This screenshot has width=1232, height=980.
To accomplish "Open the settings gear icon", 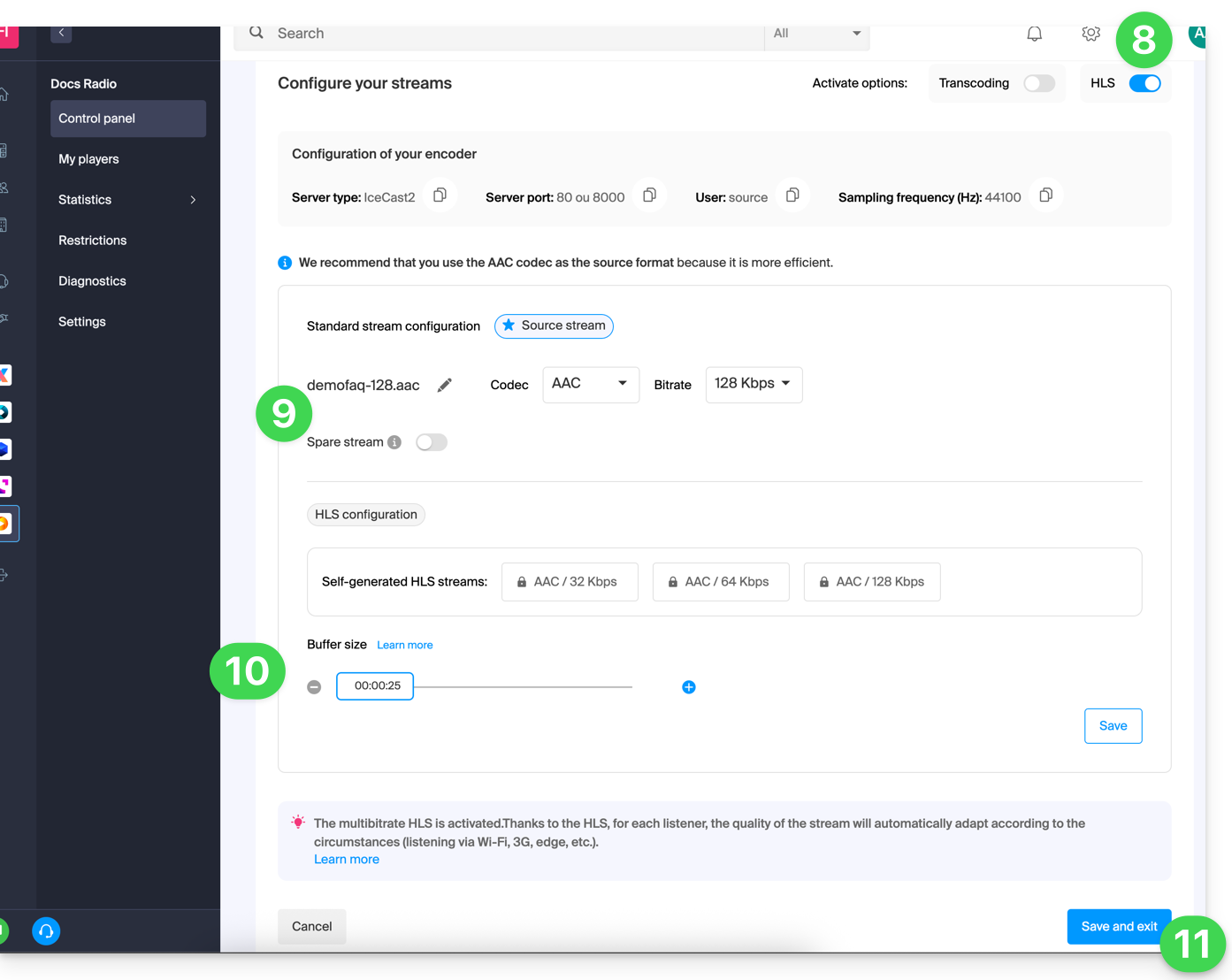I will coord(1090,34).
